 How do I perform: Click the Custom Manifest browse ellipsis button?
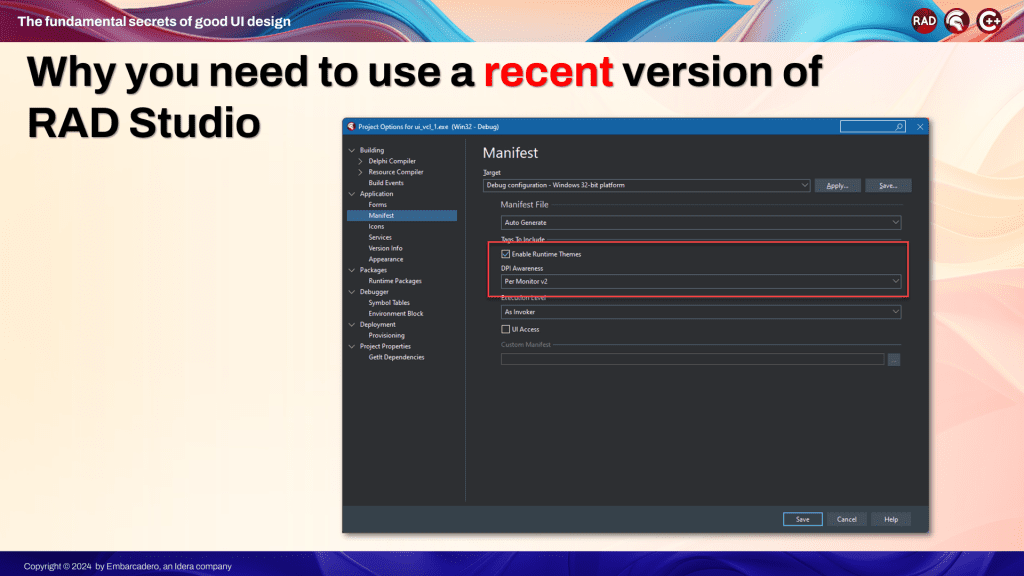[894, 360]
